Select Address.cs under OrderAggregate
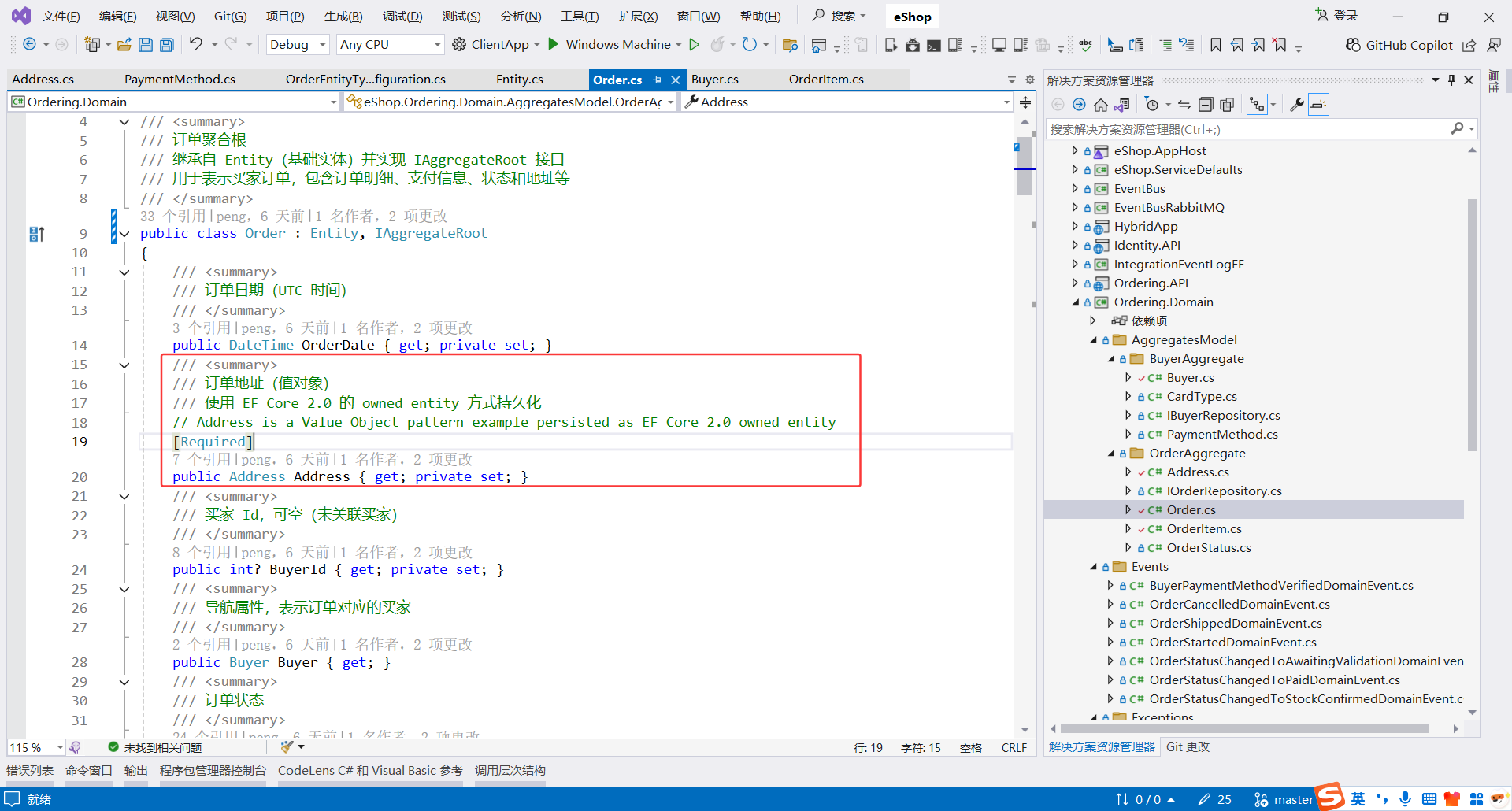 pyautogui.click(x=1198, y=472)
